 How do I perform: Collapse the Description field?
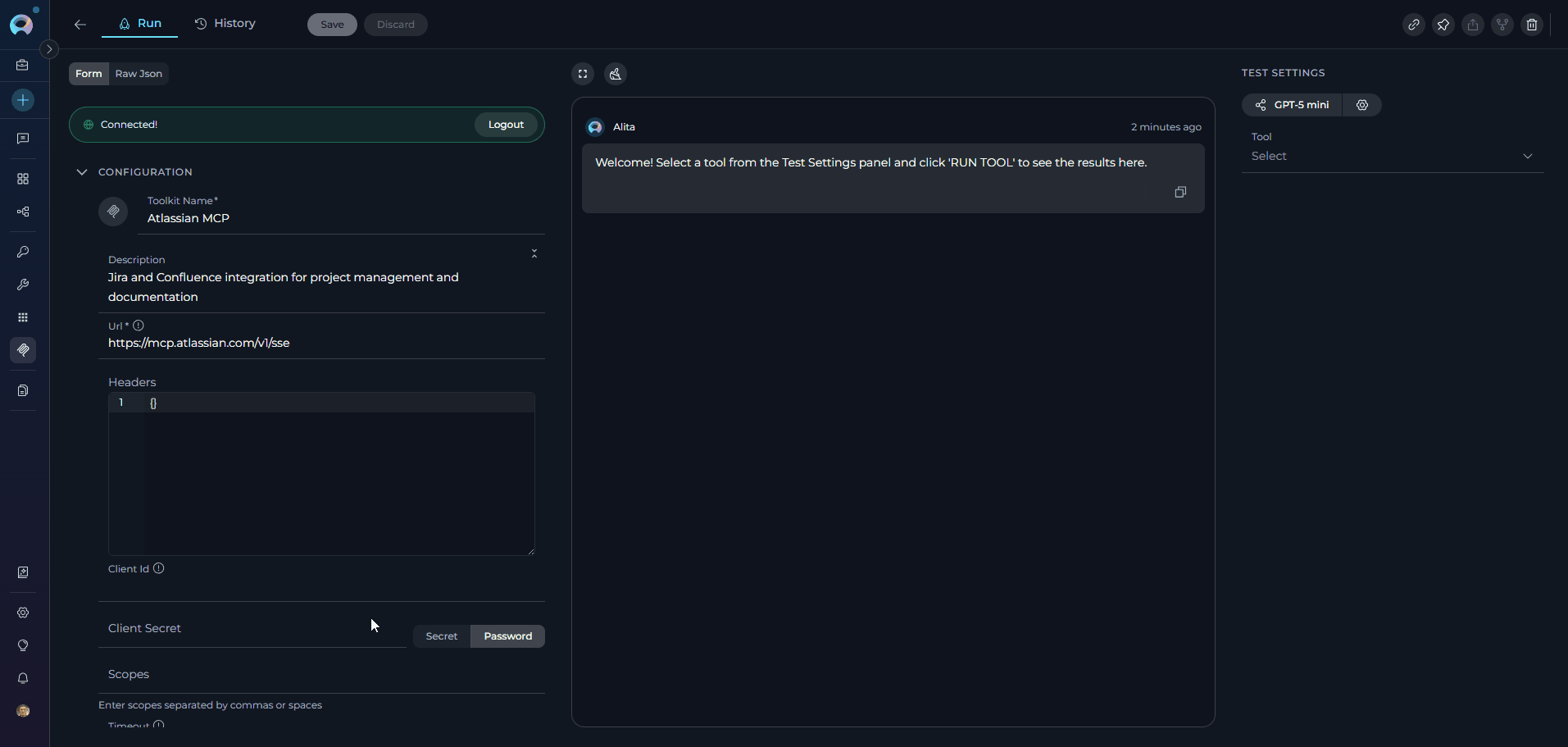[534, 254]
